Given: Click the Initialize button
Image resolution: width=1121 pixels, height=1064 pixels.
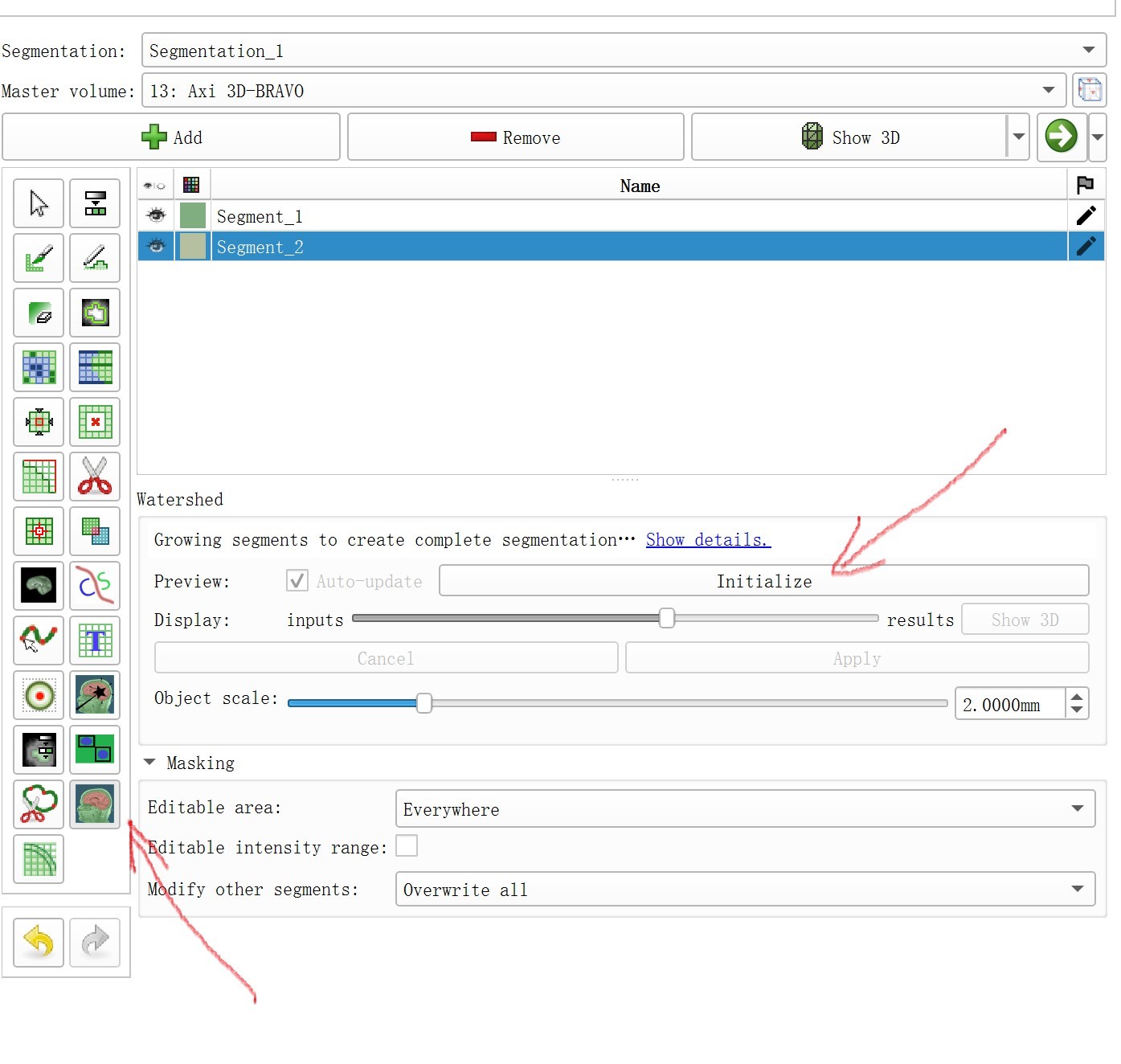Looking at the screenshot, I should (x=763, y=581).
